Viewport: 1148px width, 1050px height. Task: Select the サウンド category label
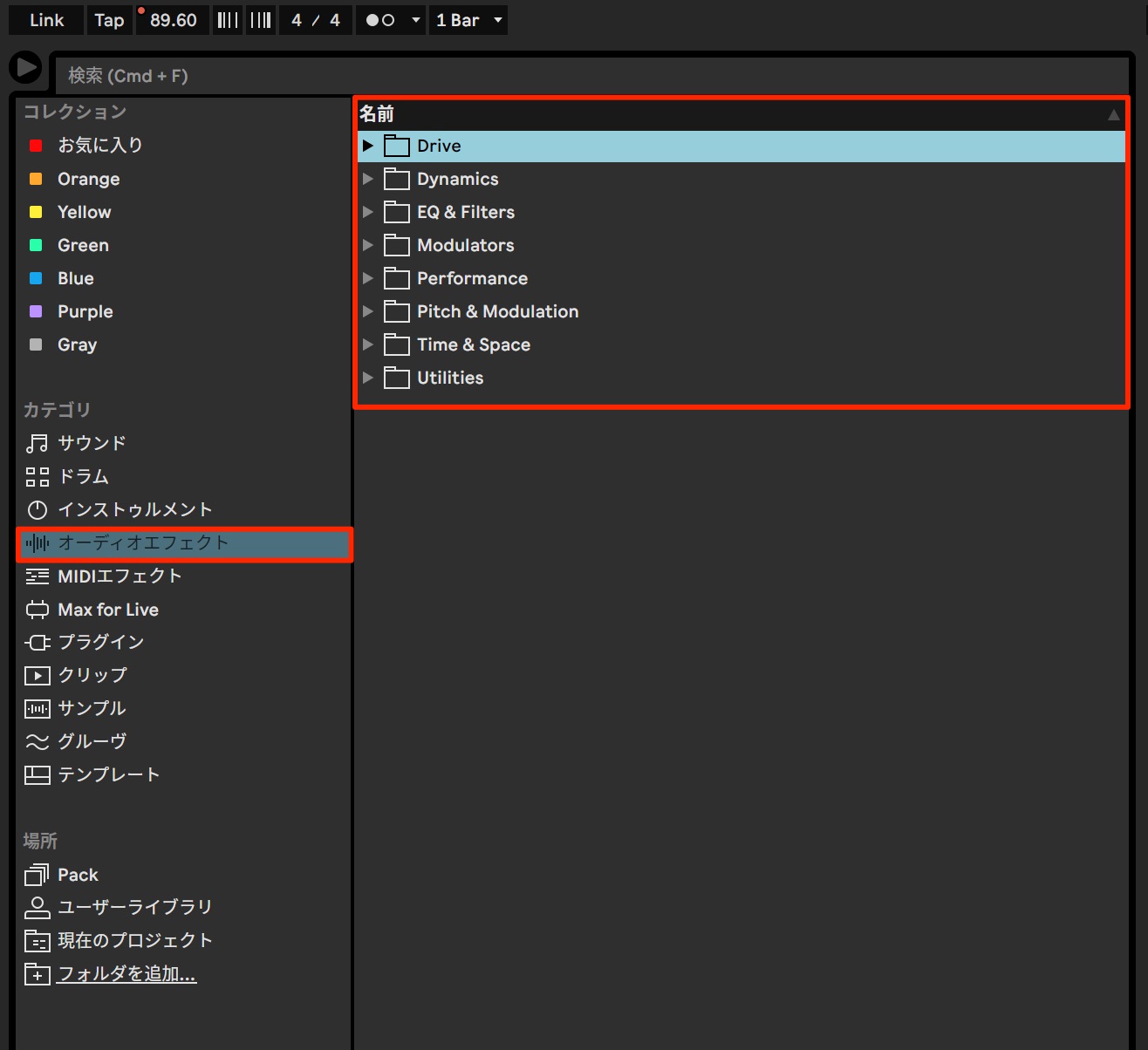(x=92, y=443)
